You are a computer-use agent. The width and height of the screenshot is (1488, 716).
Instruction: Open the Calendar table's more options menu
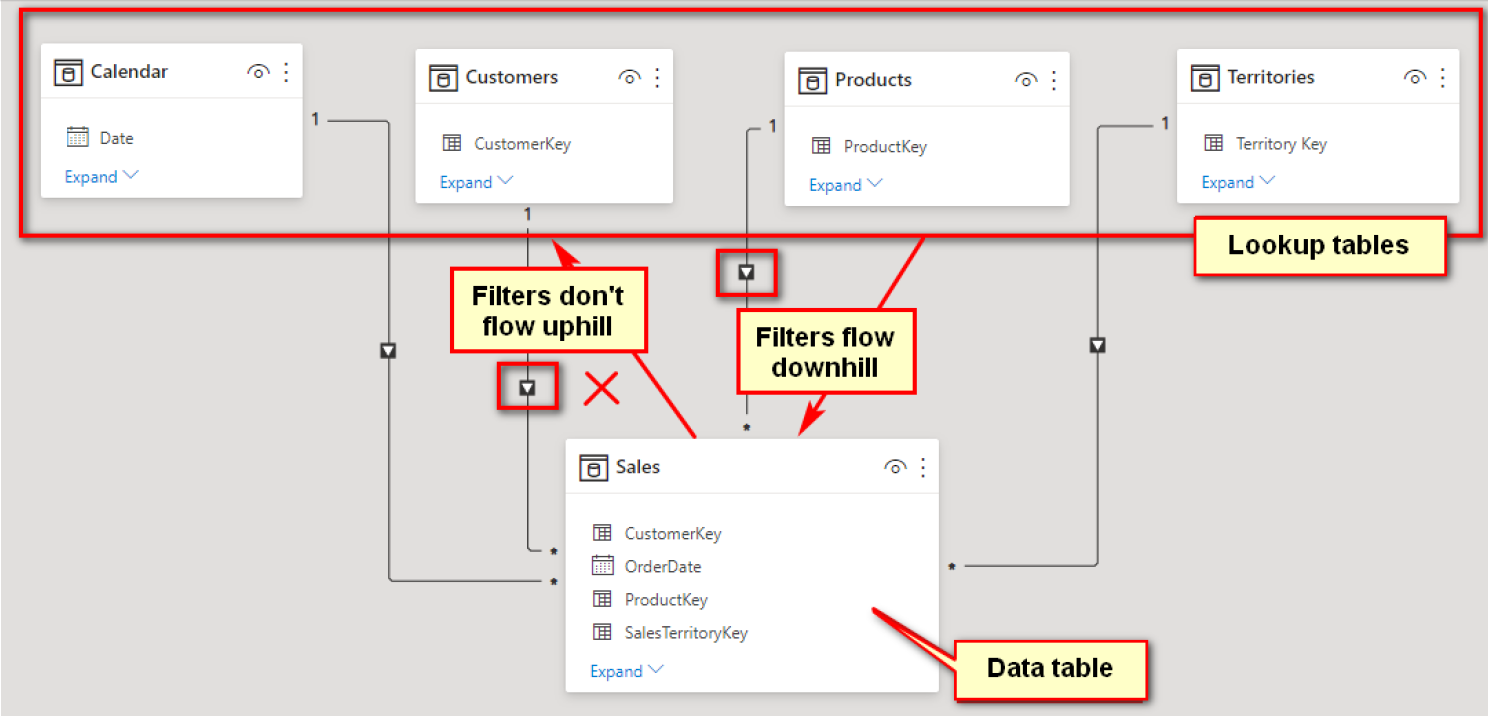tap(286, 72)
